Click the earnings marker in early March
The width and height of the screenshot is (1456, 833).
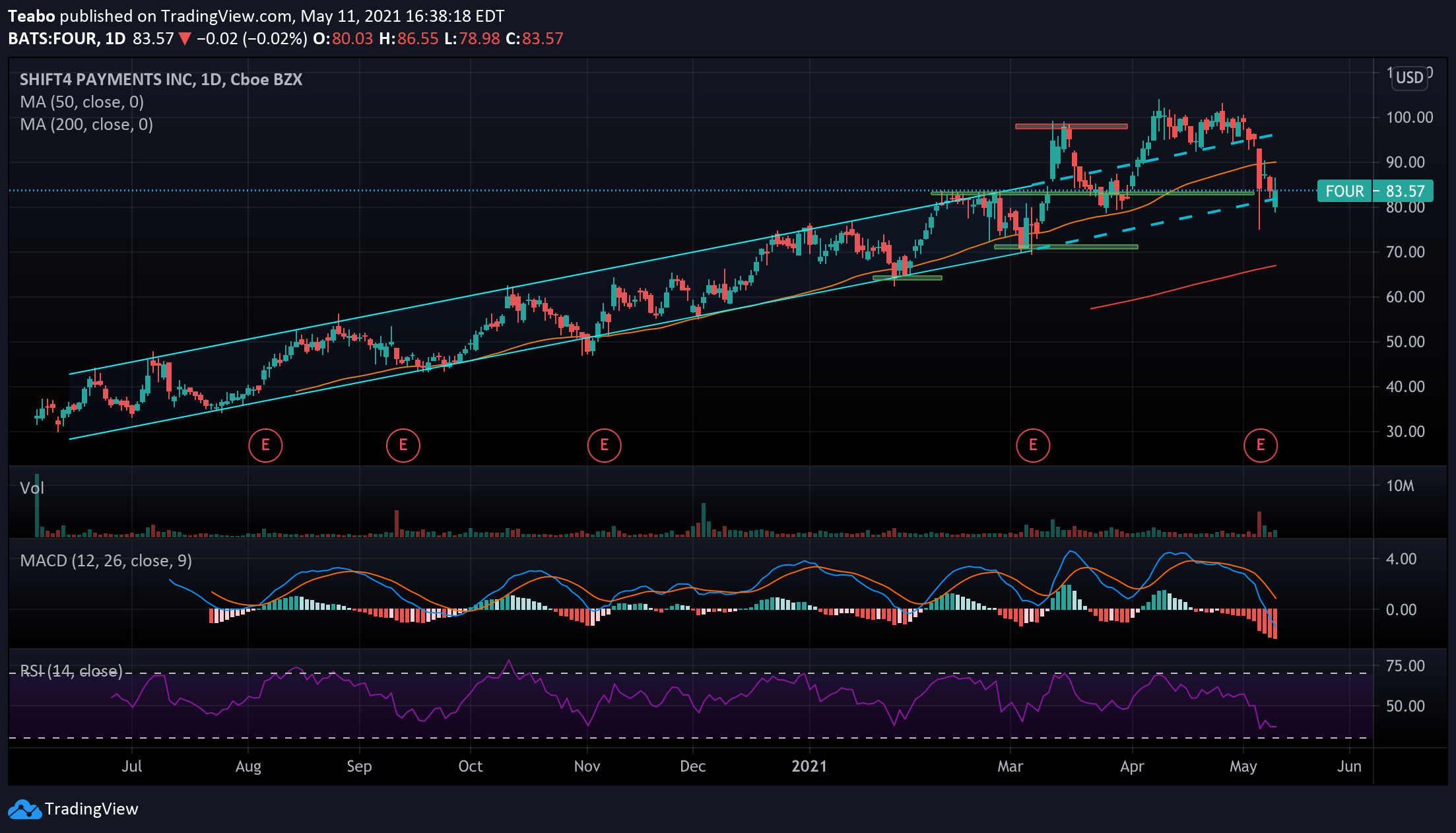(x=1033, y=445)
